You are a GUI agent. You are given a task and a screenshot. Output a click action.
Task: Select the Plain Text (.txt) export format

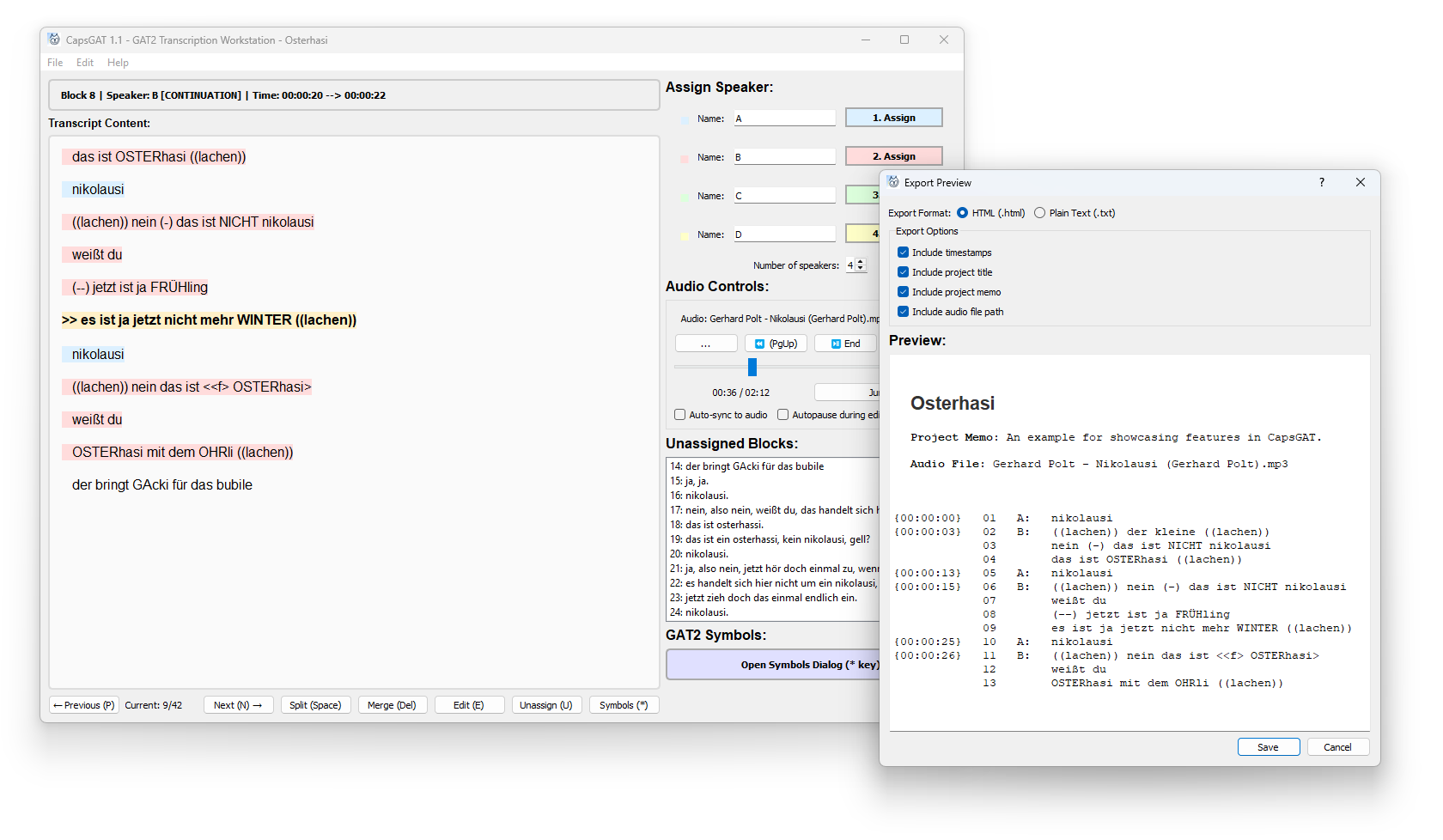coord(1039,212)
